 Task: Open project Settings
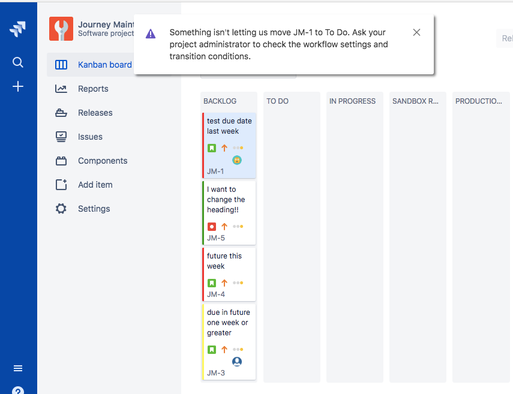[x=94, y=209]
